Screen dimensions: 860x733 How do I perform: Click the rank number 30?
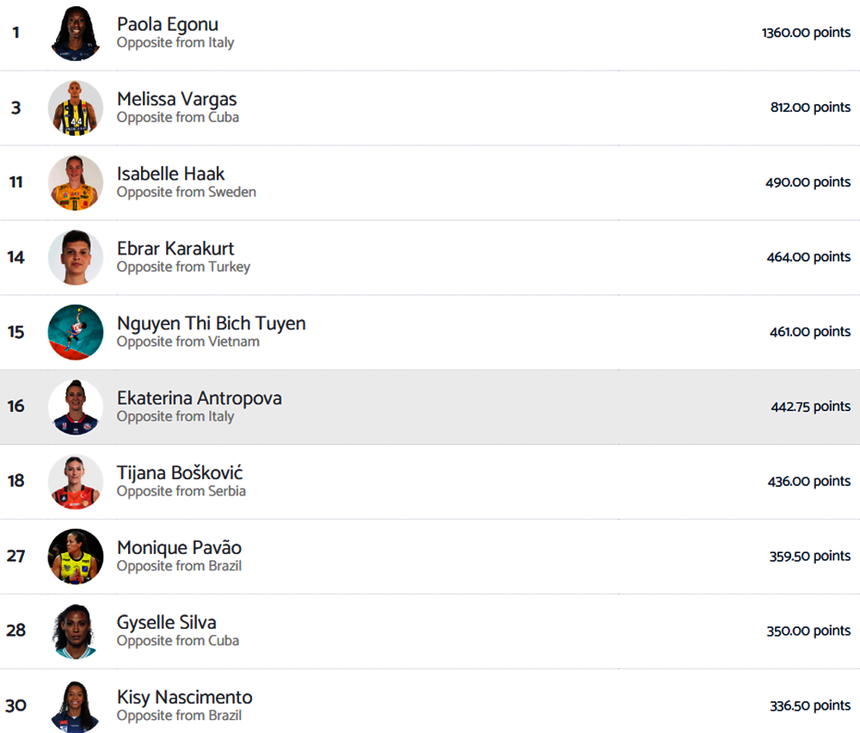point(16,706)
